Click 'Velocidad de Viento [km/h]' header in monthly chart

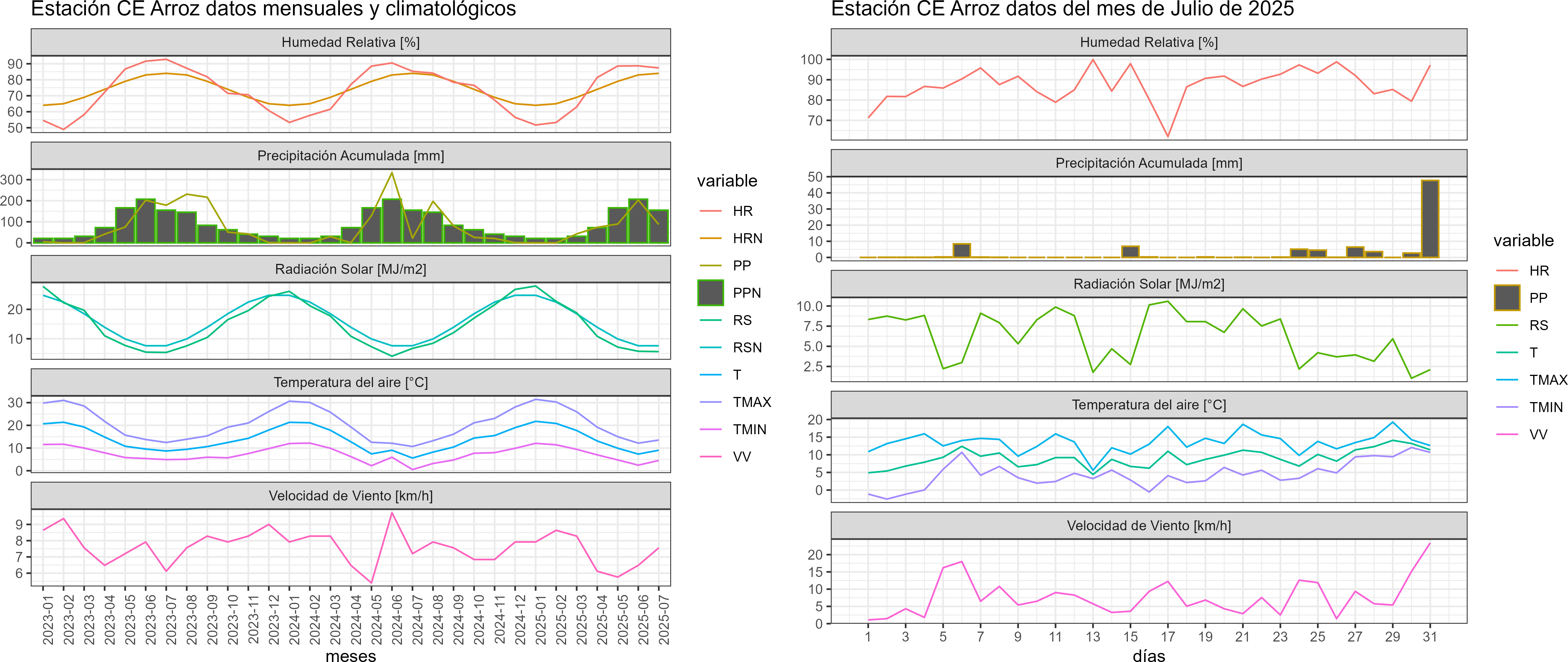coord(350,496)
